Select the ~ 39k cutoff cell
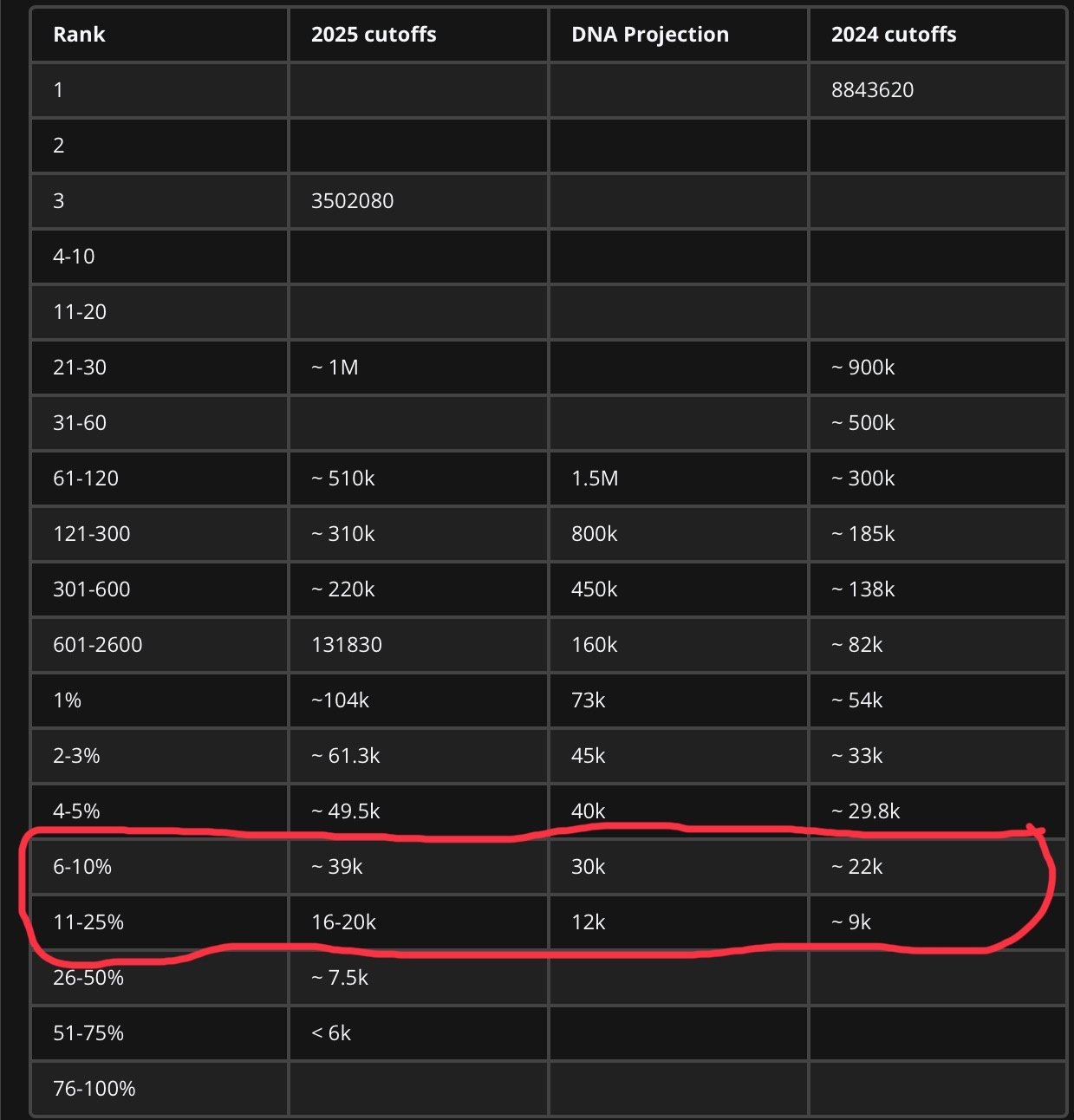The width and height of the screenshot is (1074, 1120). (419, 867)
